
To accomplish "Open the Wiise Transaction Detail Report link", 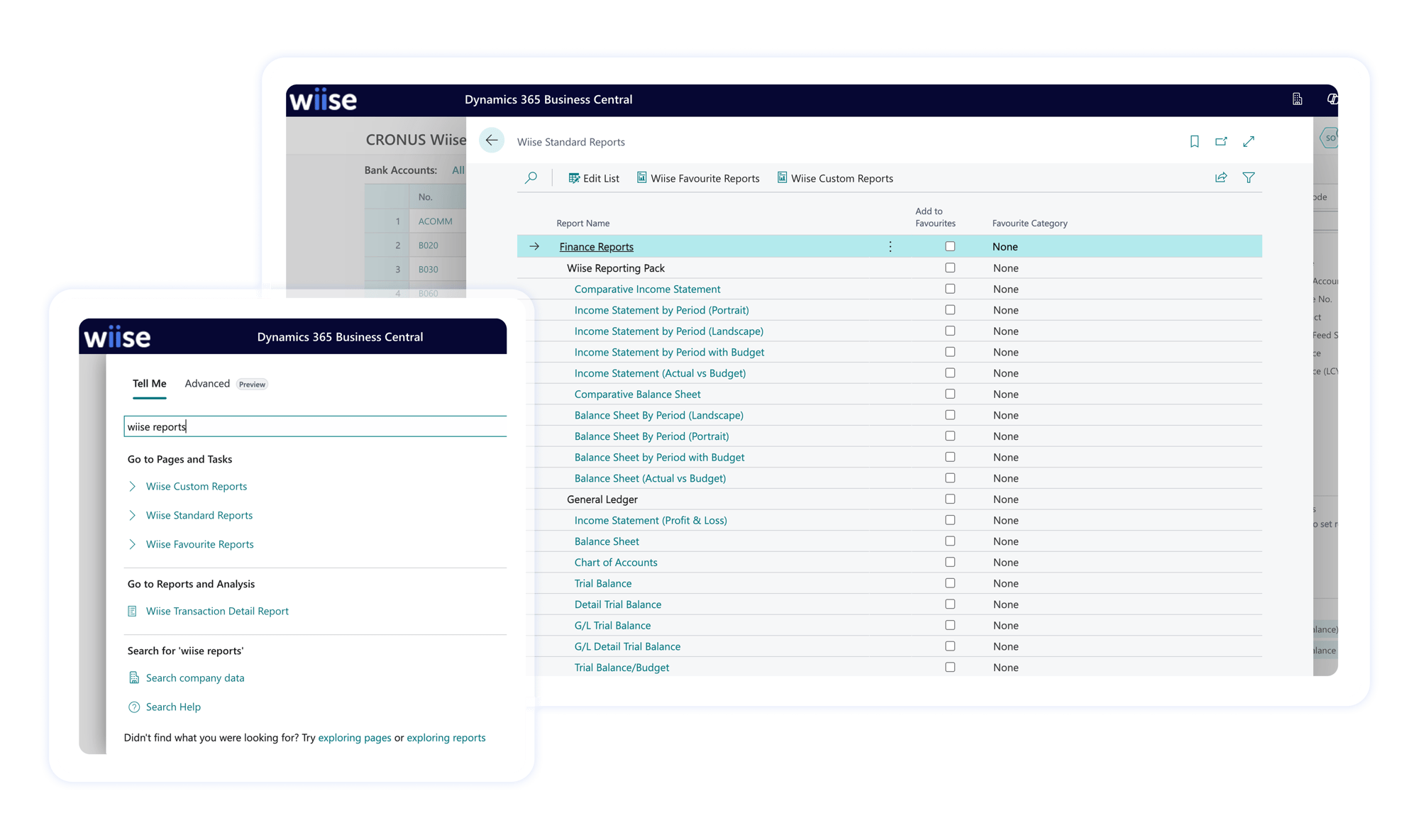I will click(x=217, y=611).
